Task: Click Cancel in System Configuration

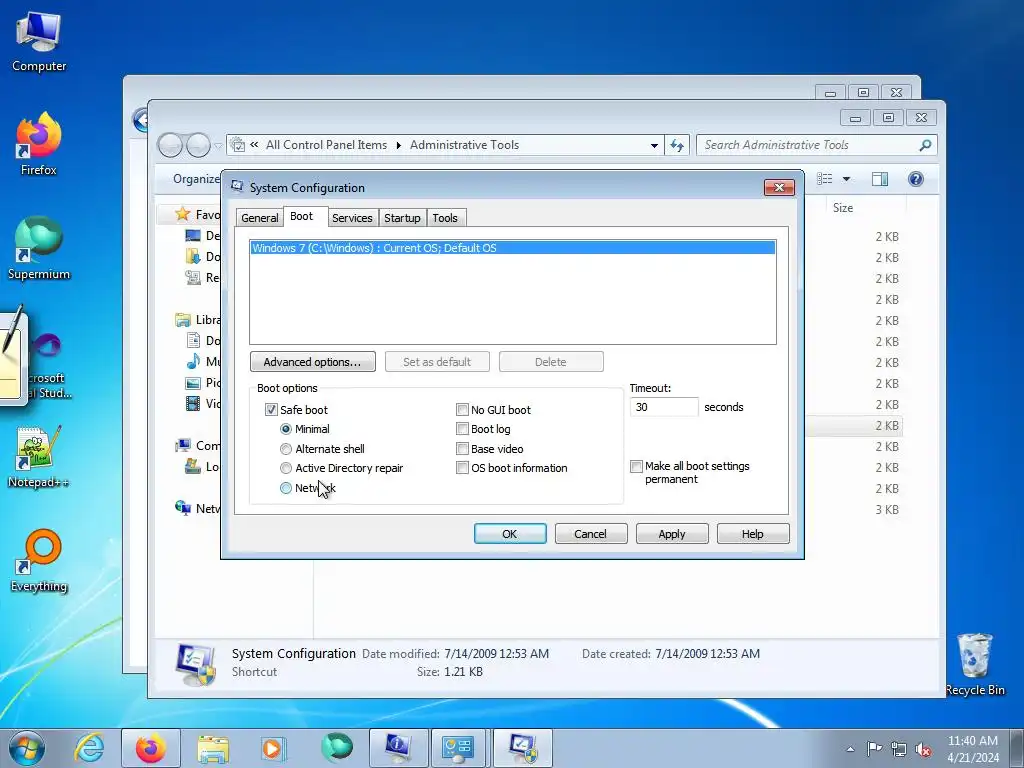Action: [x=590, y=534]
